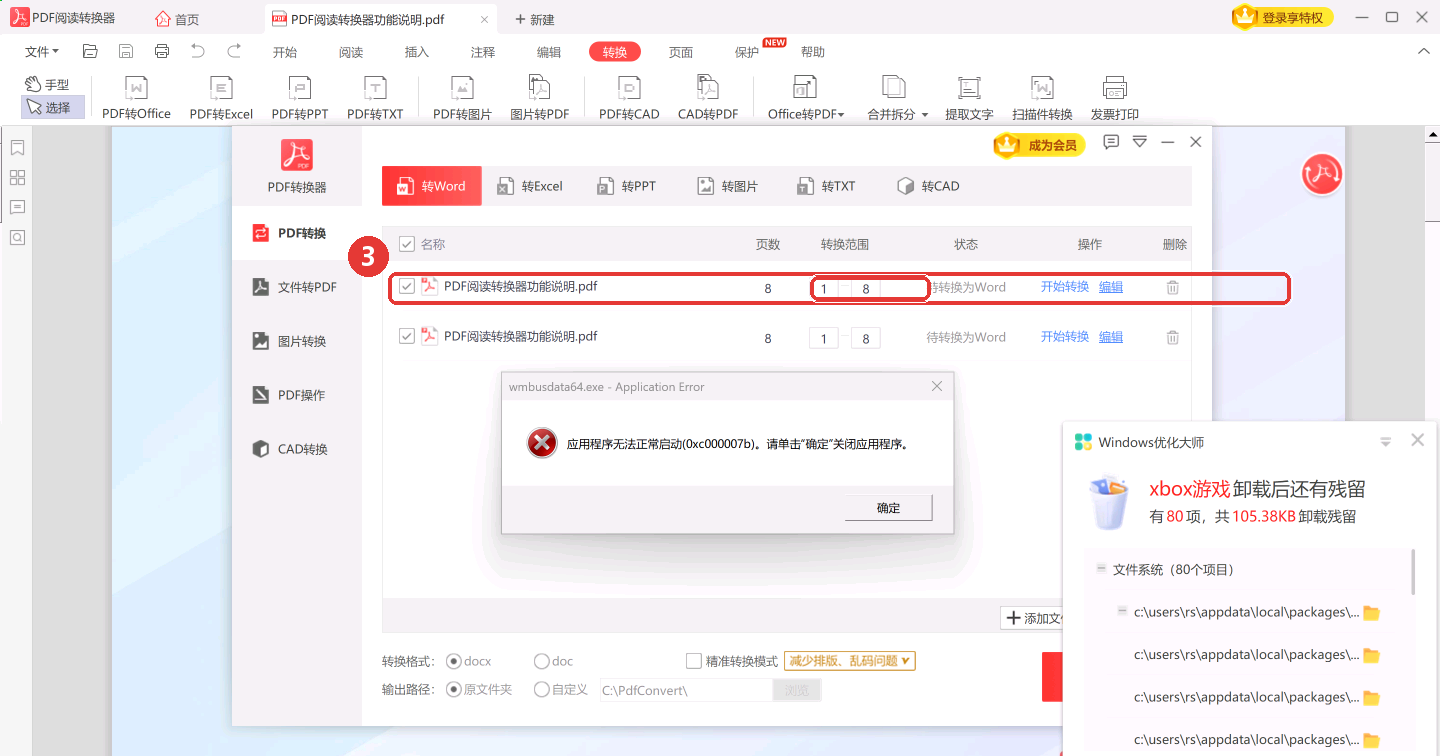
Task: Click the redo arrow icon
Action: tap(234, 51)
